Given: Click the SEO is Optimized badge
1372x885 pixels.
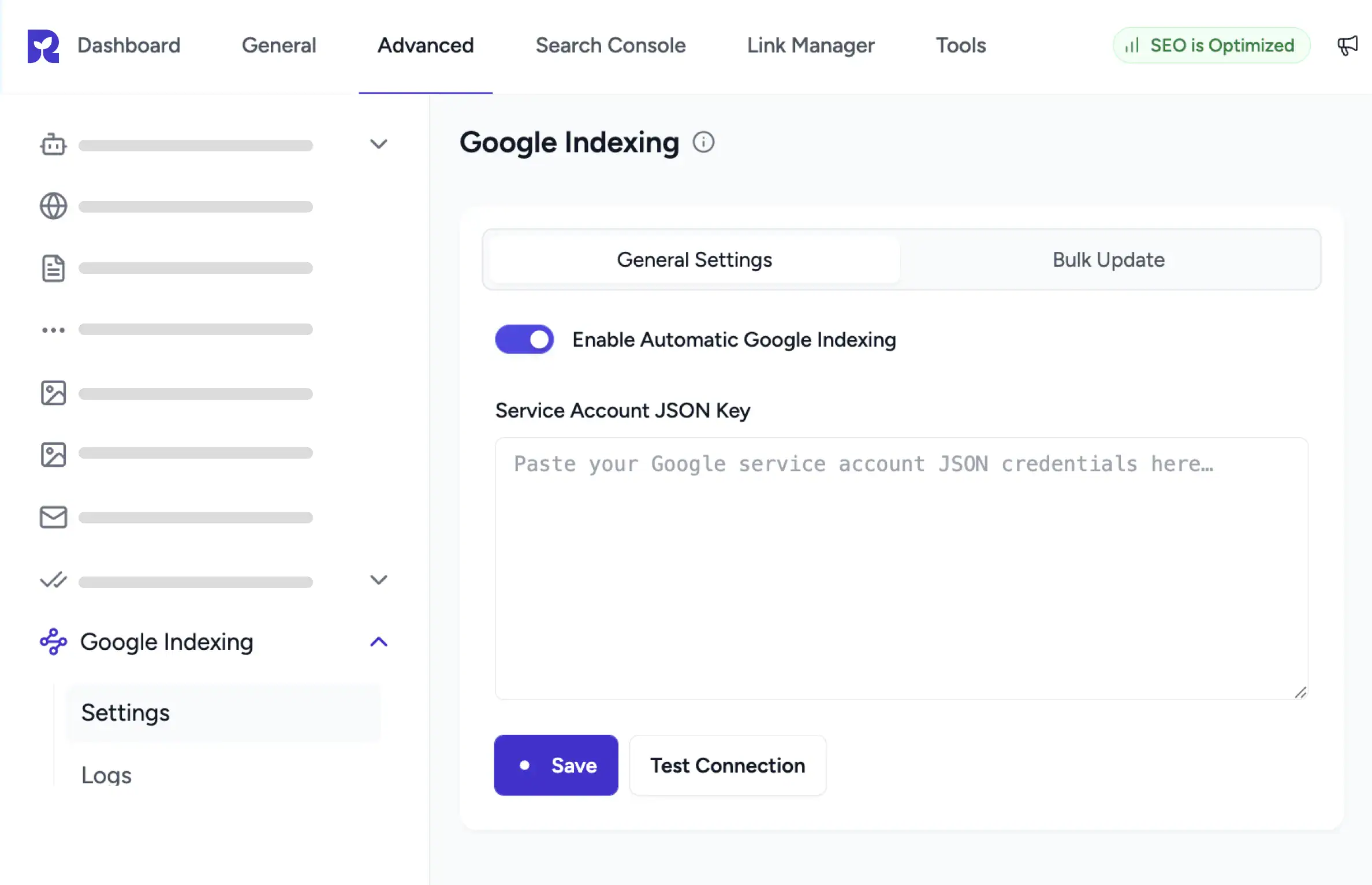Looking at the screenshot, I should pyautogui.click(x=1211, y=45).
